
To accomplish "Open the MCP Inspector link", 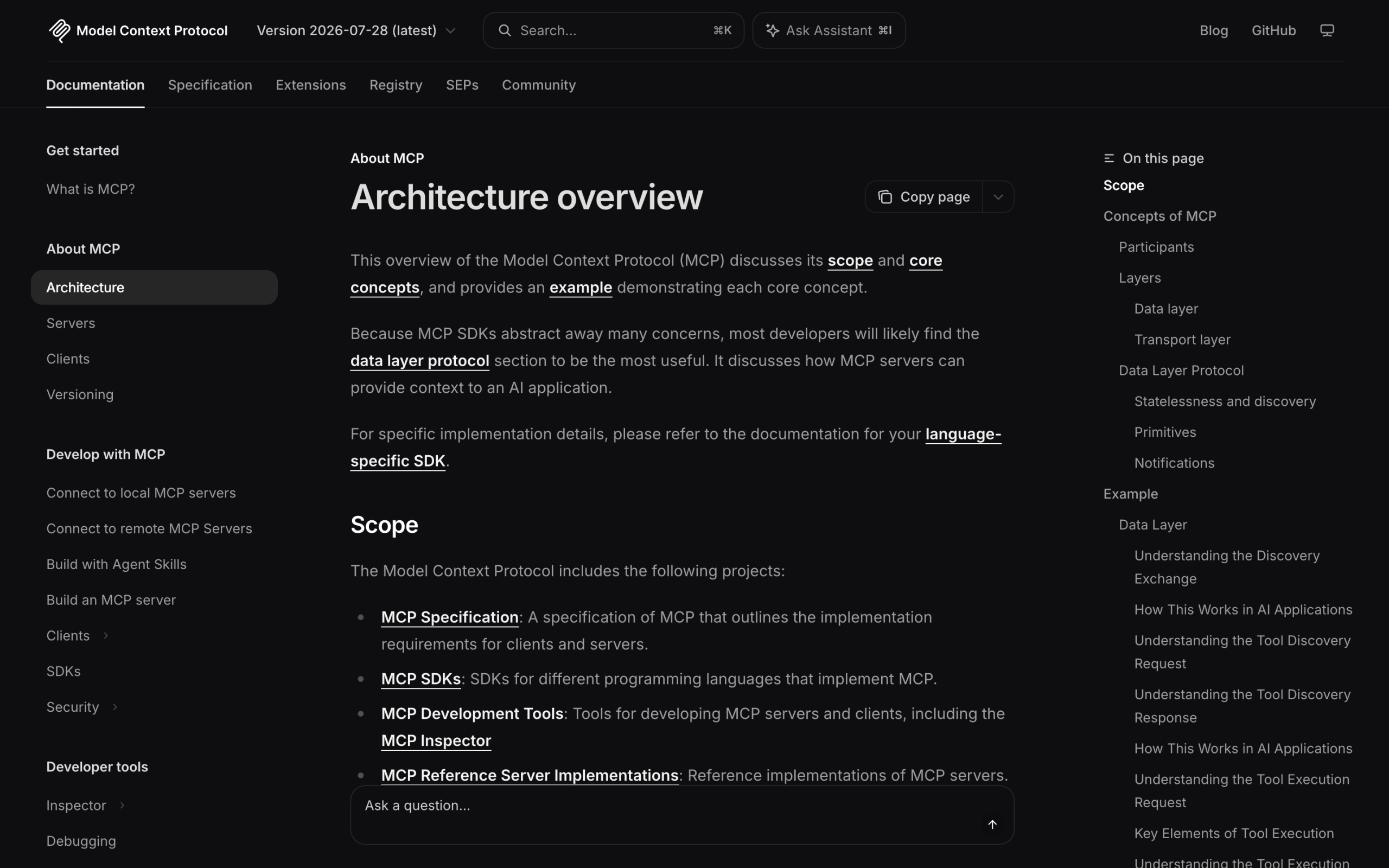I will point(436,741).
